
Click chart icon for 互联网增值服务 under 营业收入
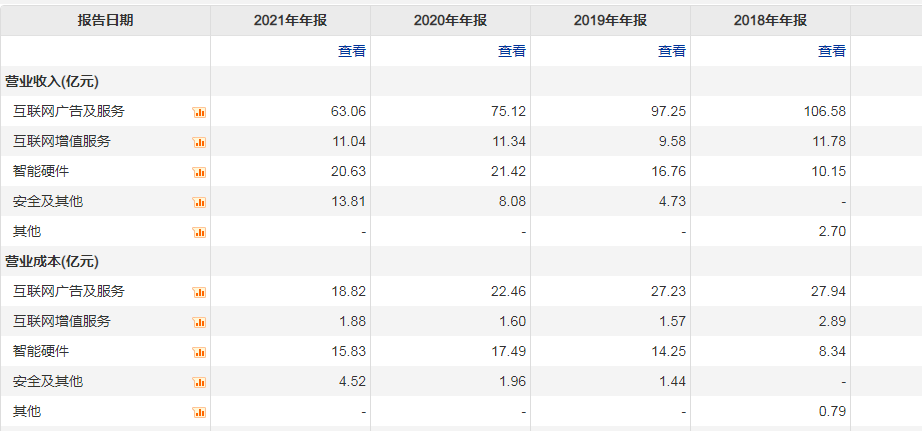199,142
